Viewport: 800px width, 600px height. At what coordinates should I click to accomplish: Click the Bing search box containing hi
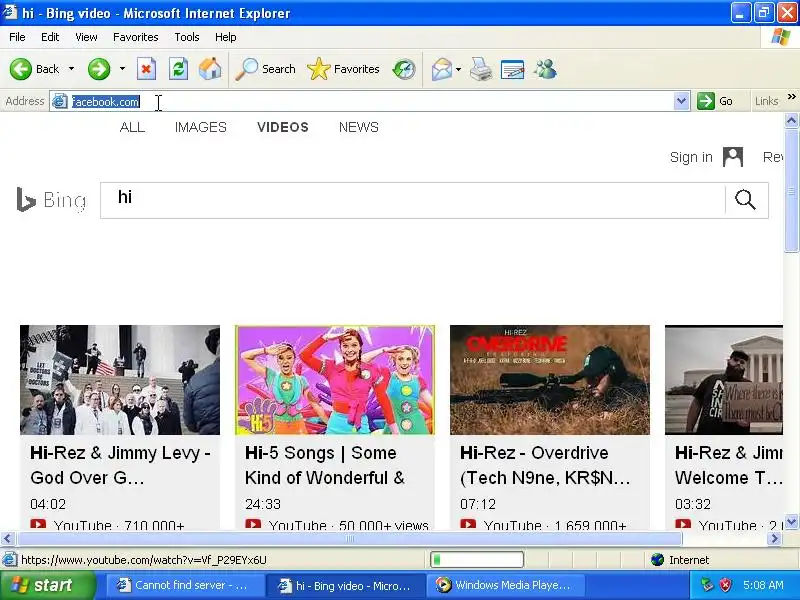tap(412, 200)
